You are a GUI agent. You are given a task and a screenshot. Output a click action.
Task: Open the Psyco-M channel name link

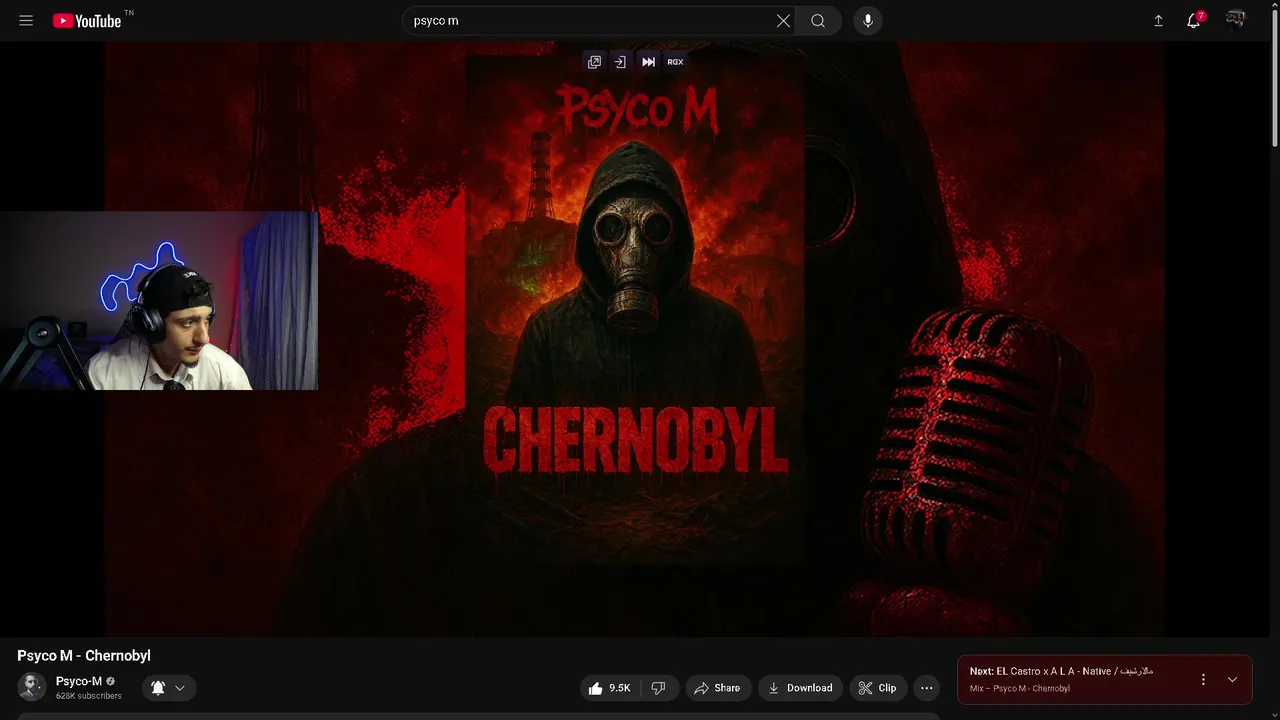[79, 681]
